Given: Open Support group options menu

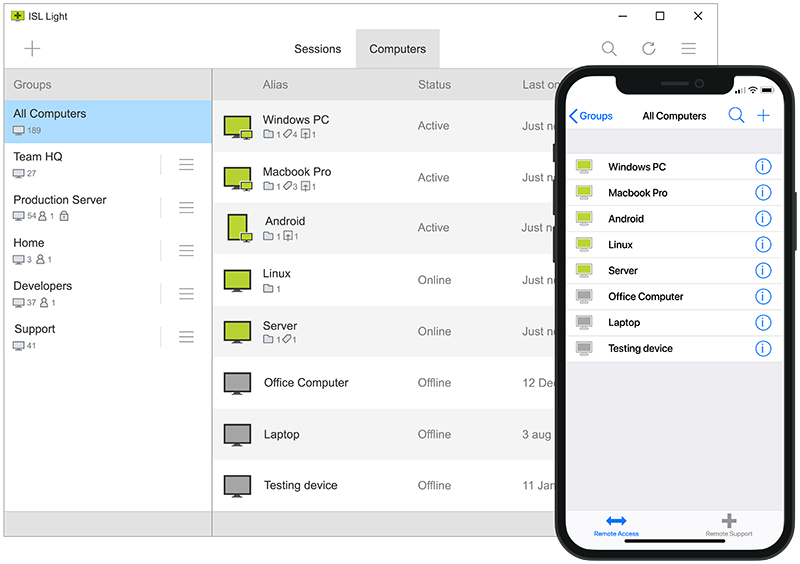Looking at the screenshot, I should coord(186,336).
